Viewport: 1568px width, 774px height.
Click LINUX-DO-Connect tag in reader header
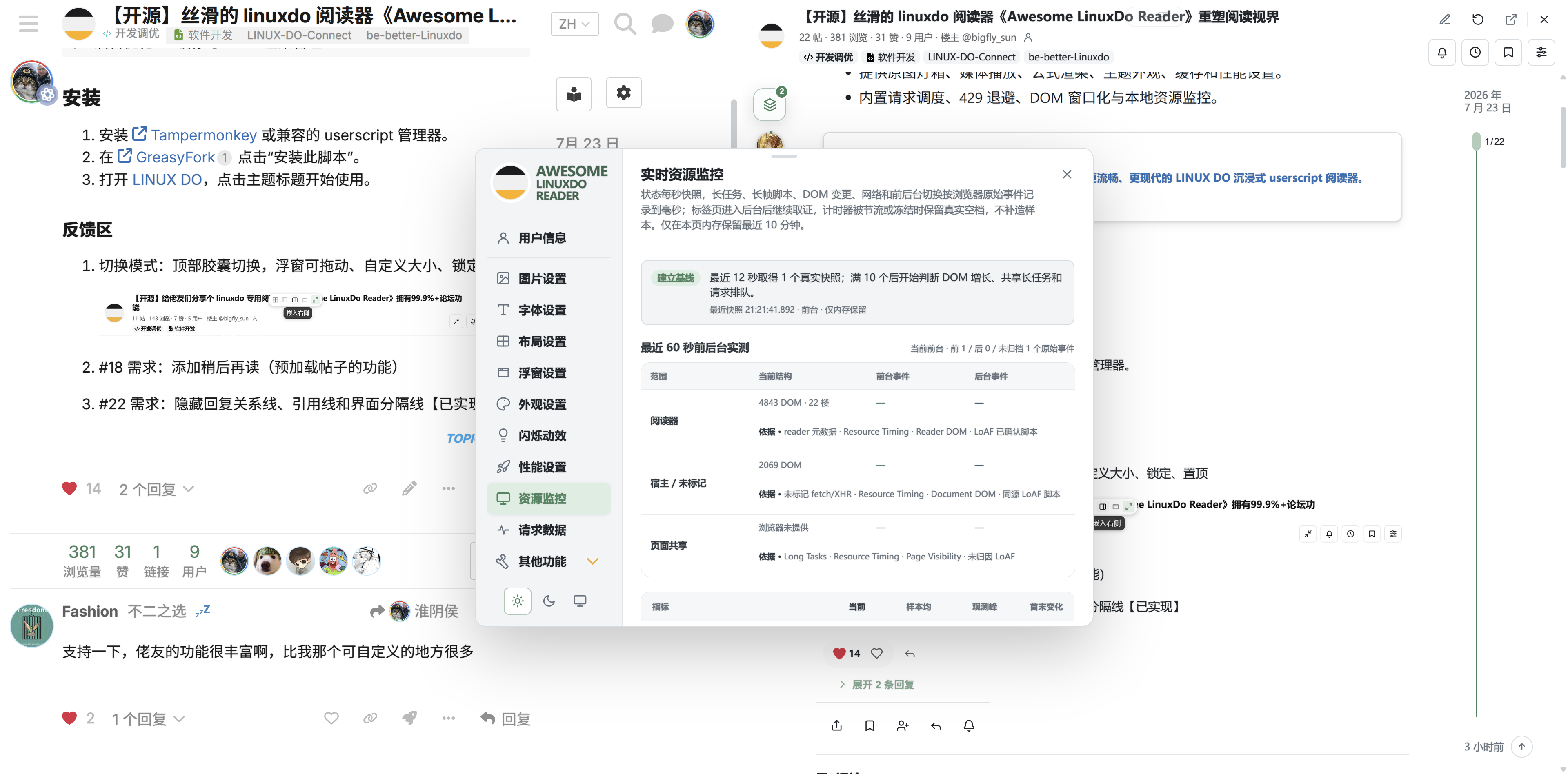coord(971,57)
